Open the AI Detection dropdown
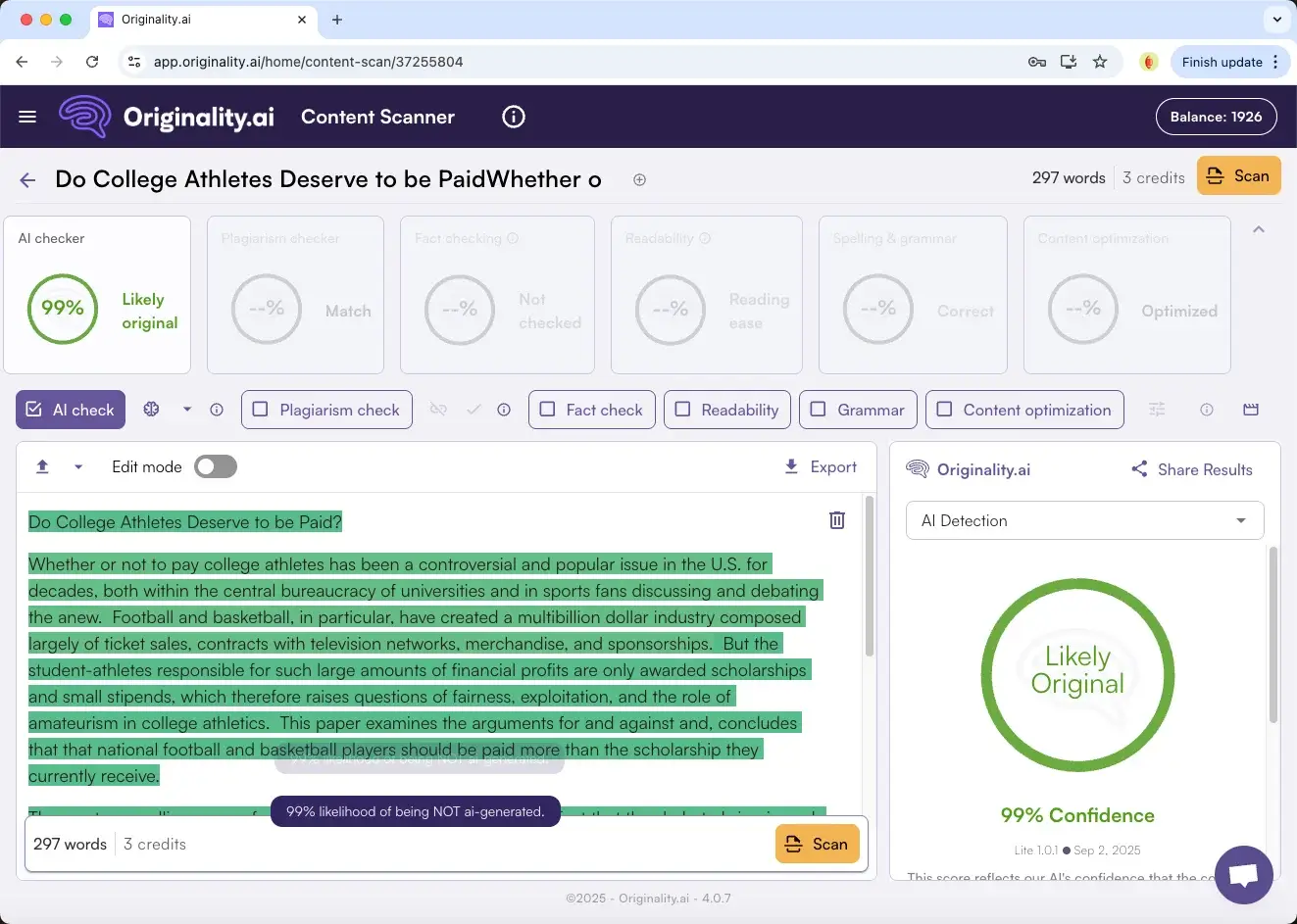This screenshot has height=924, width=1297. point(1084,520)
